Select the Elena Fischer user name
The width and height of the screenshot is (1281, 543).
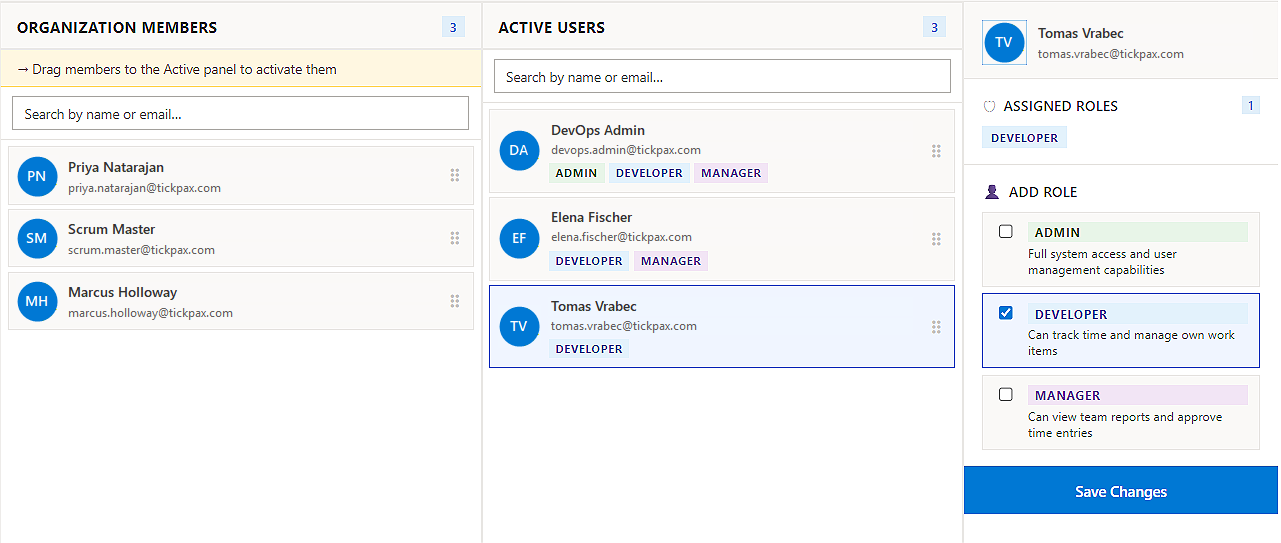coord(592,217)
